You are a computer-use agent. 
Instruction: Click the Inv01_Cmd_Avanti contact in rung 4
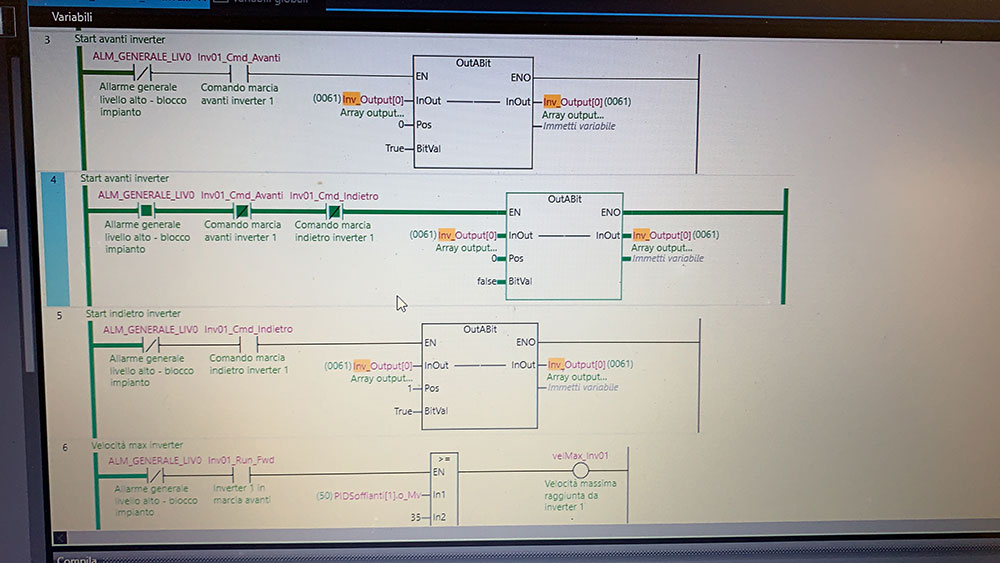241,211
